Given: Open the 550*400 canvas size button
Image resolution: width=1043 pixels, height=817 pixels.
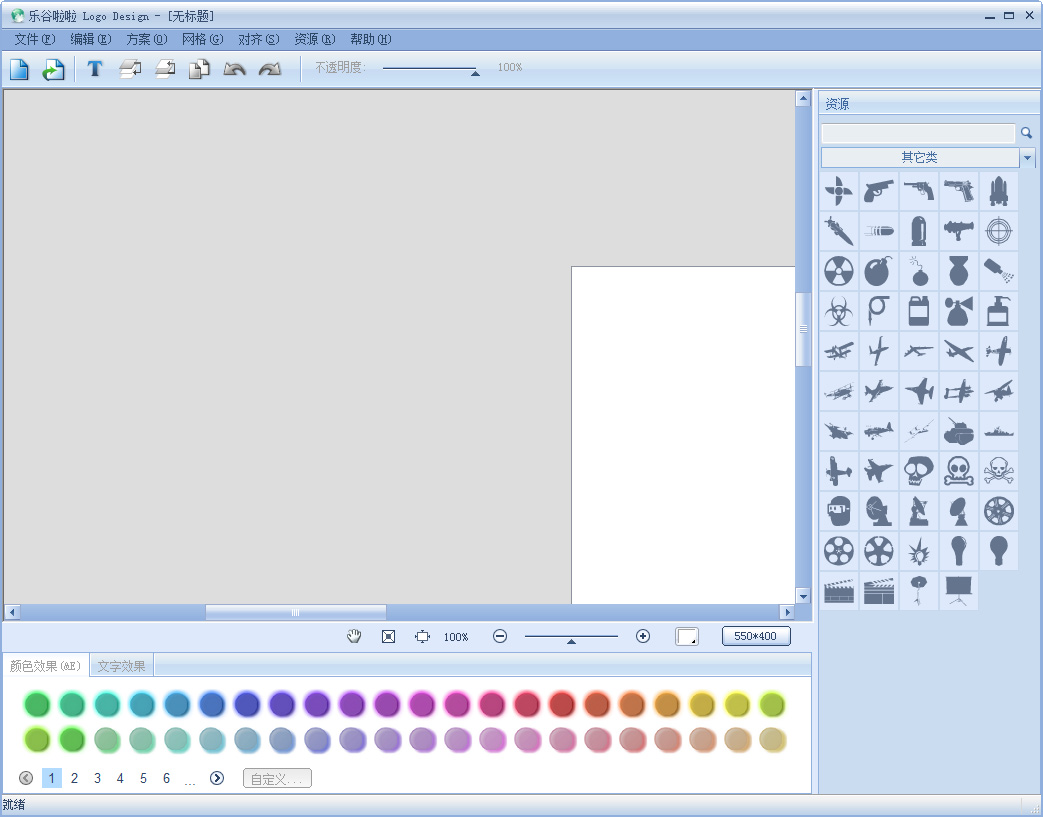Looking at the screenshot, I should pyautogui.click(x=756, y=636).
